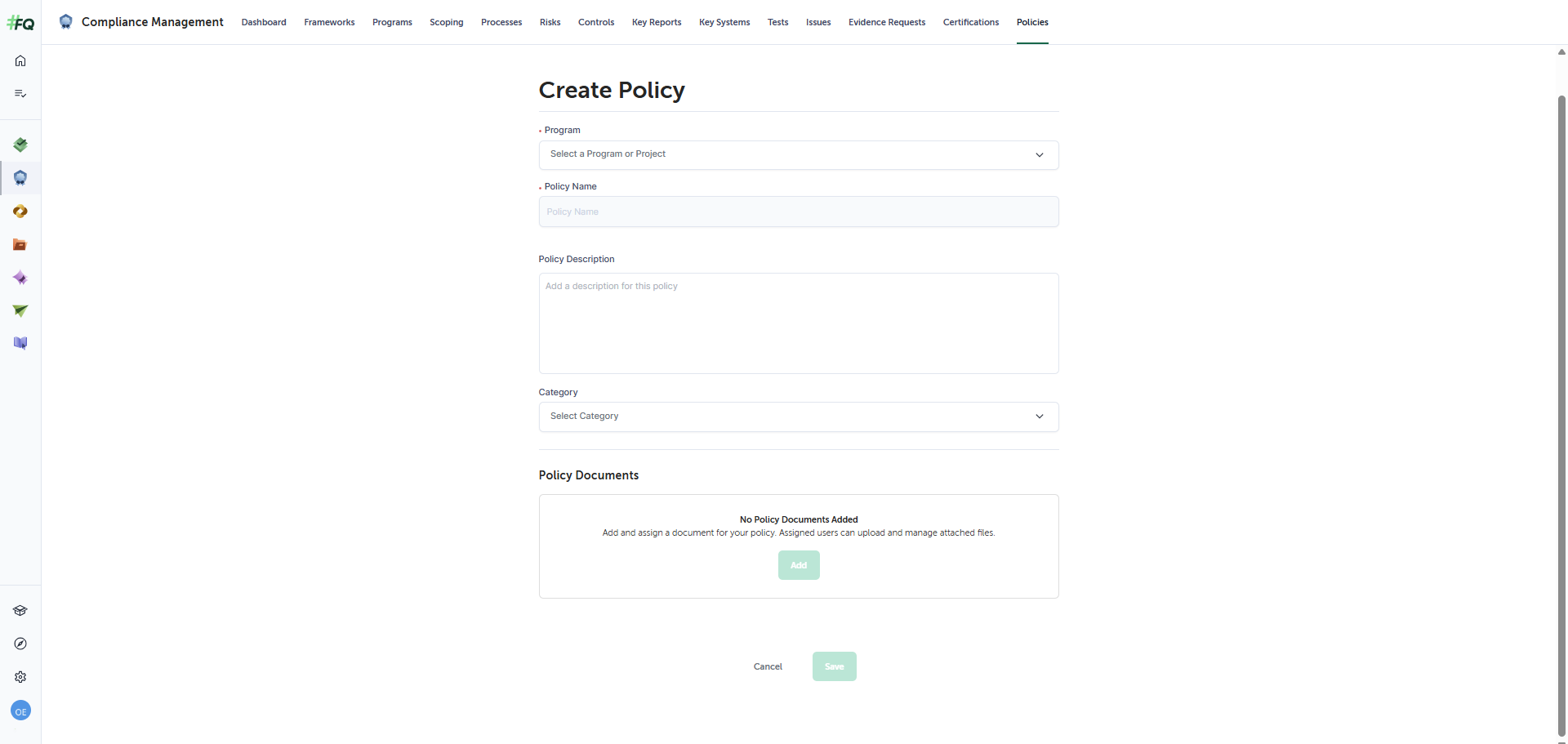Expand the Select a Program or Project dropdown
Screen dimensions: 1568x744
coord(799,155)
